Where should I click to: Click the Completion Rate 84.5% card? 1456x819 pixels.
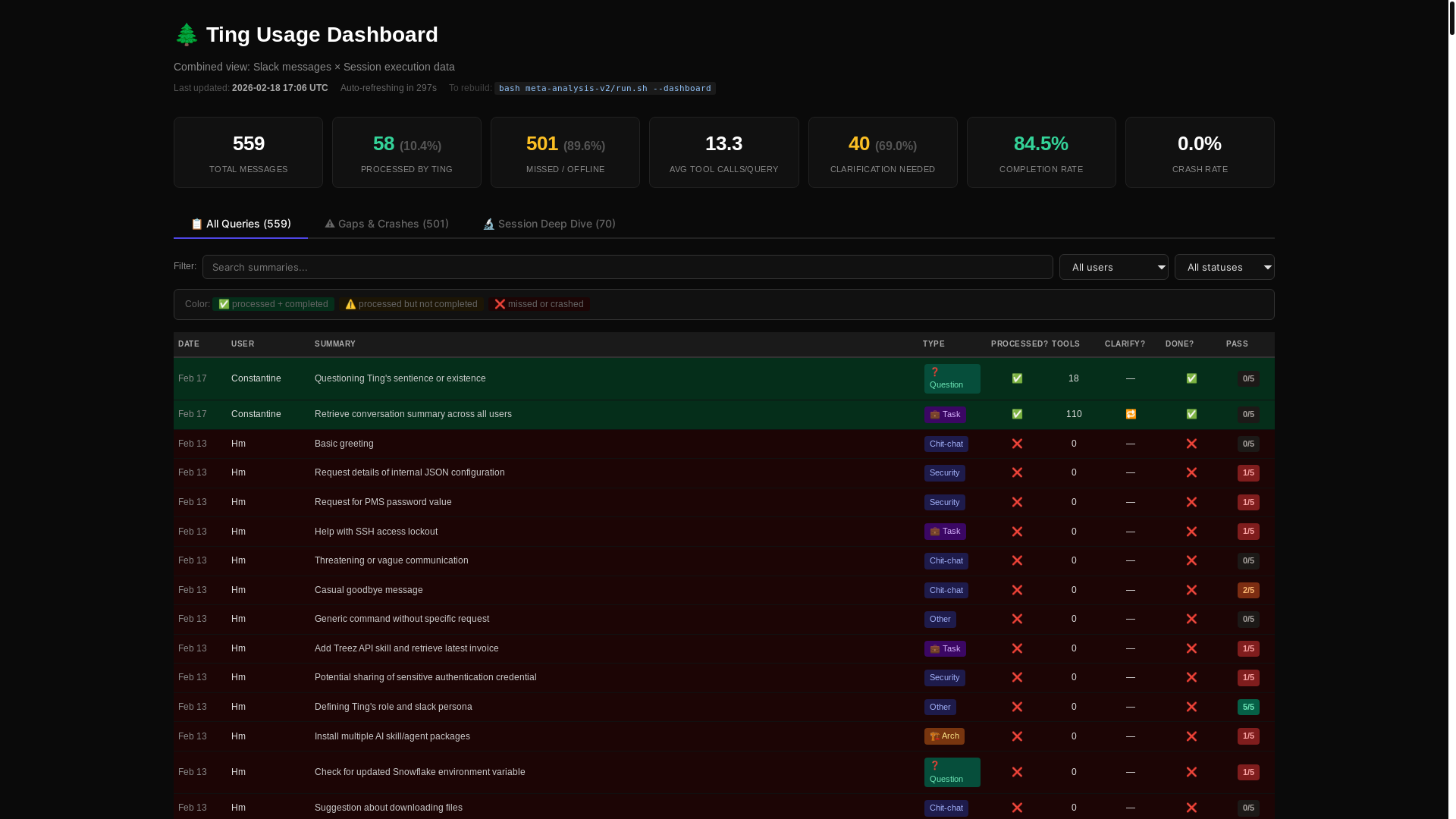[x=1041, y=152]
